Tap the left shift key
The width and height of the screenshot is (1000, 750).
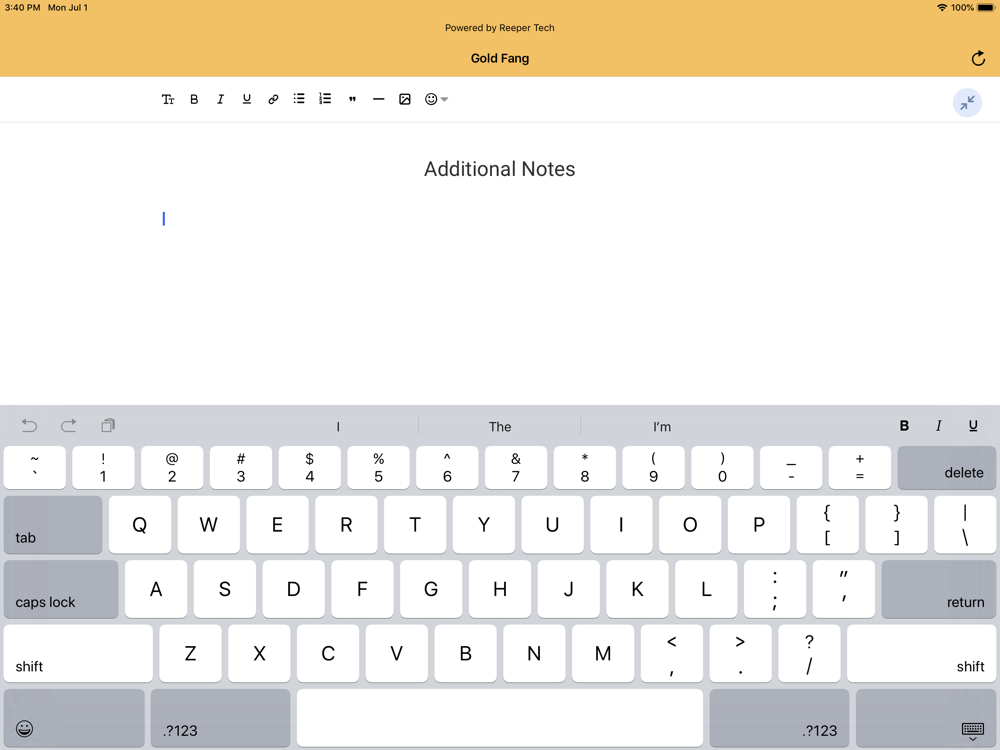(78, 654)
